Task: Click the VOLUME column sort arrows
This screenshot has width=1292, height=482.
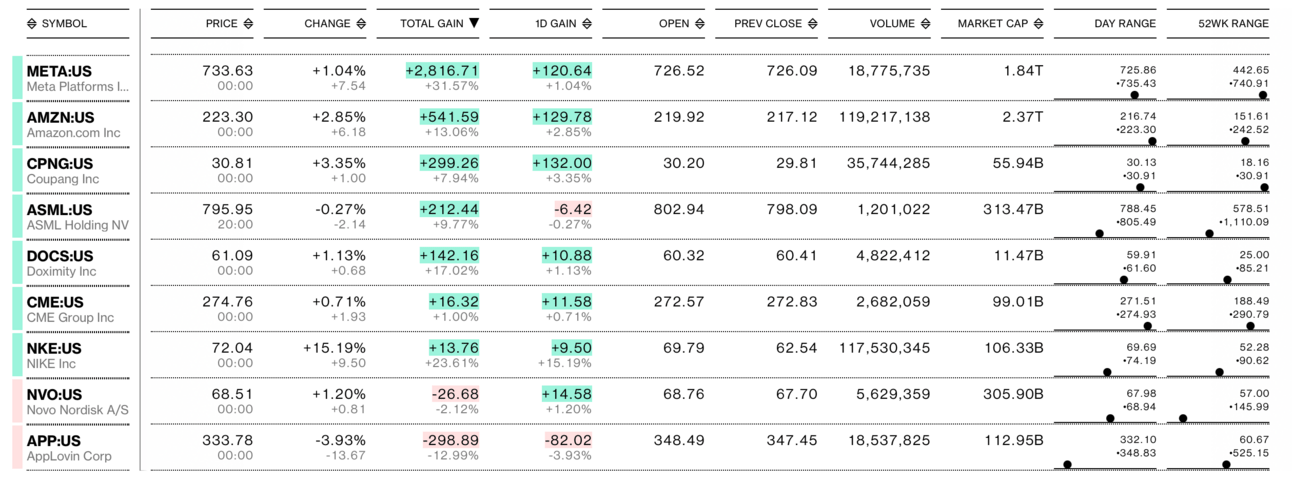Action: [926, 23]
